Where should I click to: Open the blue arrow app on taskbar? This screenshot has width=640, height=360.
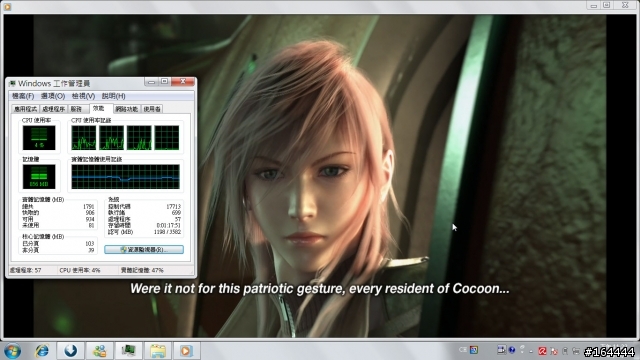pos(70,351)
